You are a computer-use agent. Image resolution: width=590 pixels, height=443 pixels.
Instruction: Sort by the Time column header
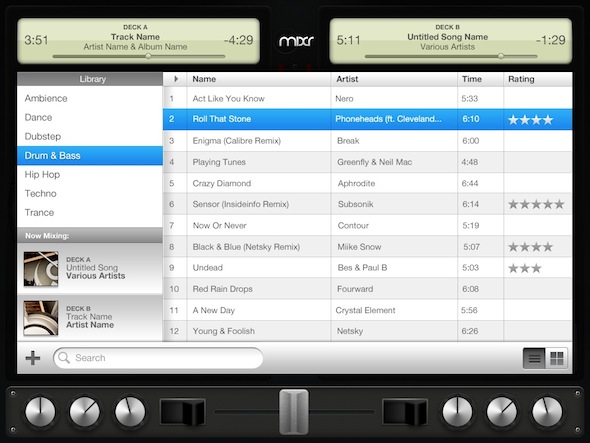point(481,79)
